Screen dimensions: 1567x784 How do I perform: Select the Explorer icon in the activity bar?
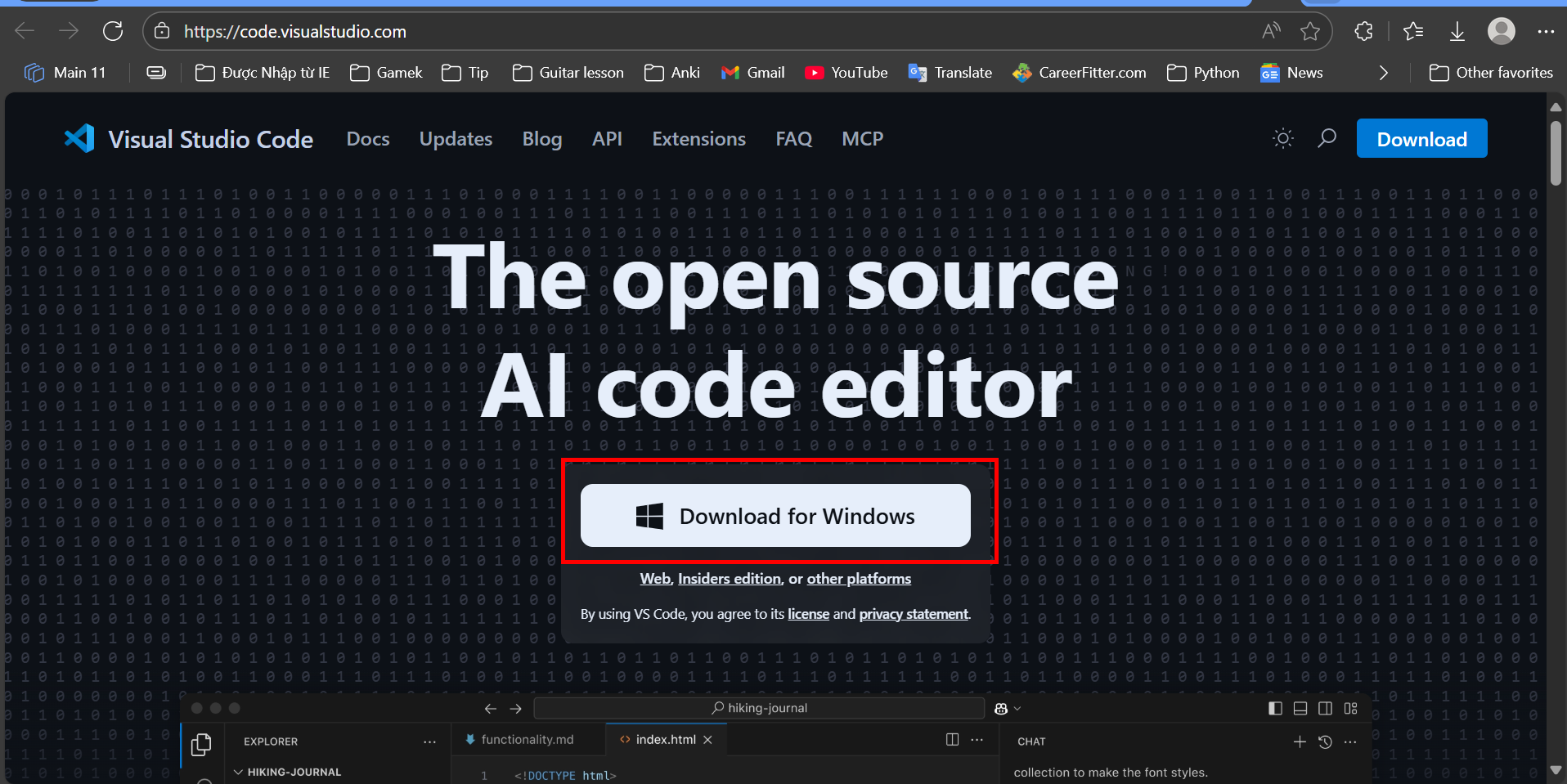click(202, 744)
